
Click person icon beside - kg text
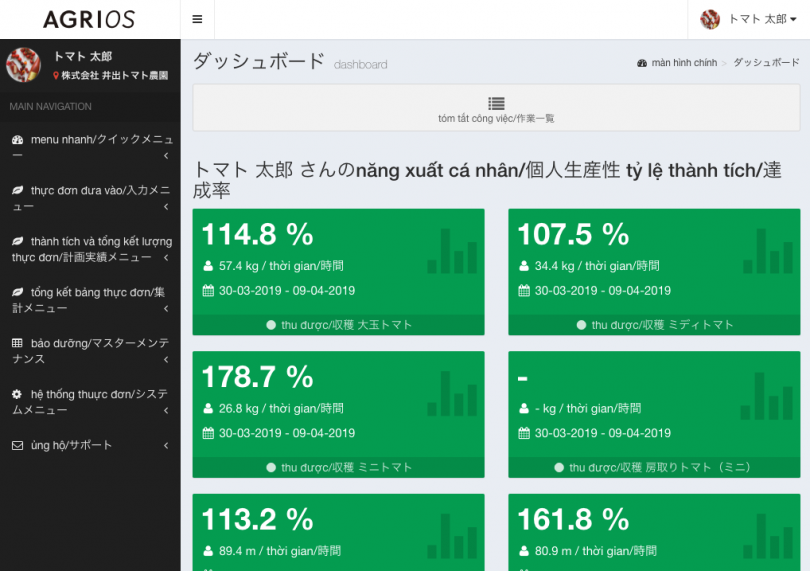pos(524,408)
